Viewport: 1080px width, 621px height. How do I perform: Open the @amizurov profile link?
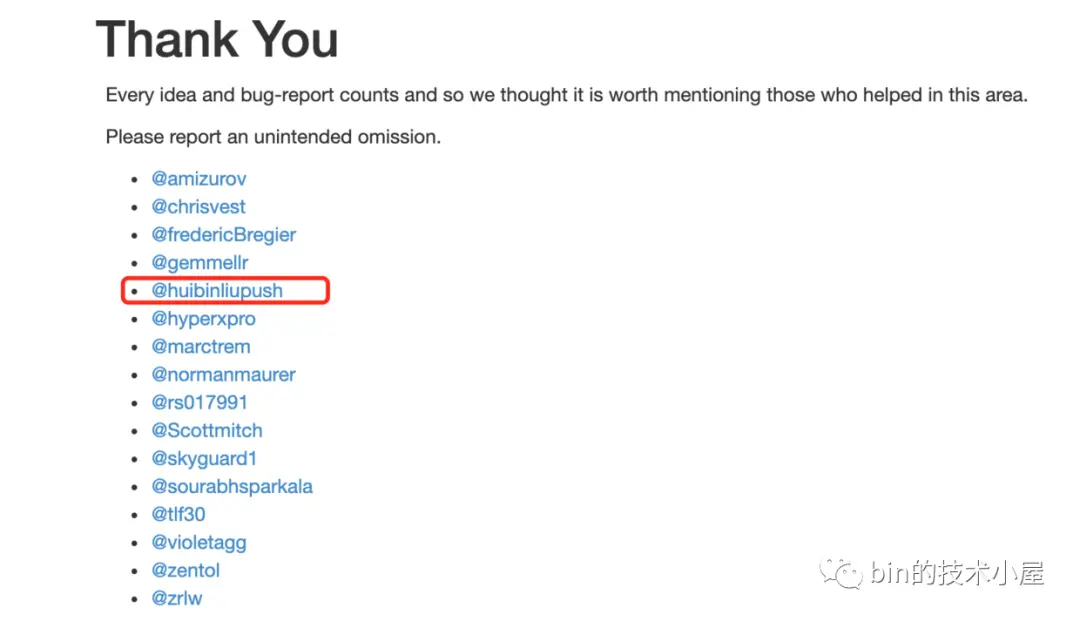click(199, 179)
